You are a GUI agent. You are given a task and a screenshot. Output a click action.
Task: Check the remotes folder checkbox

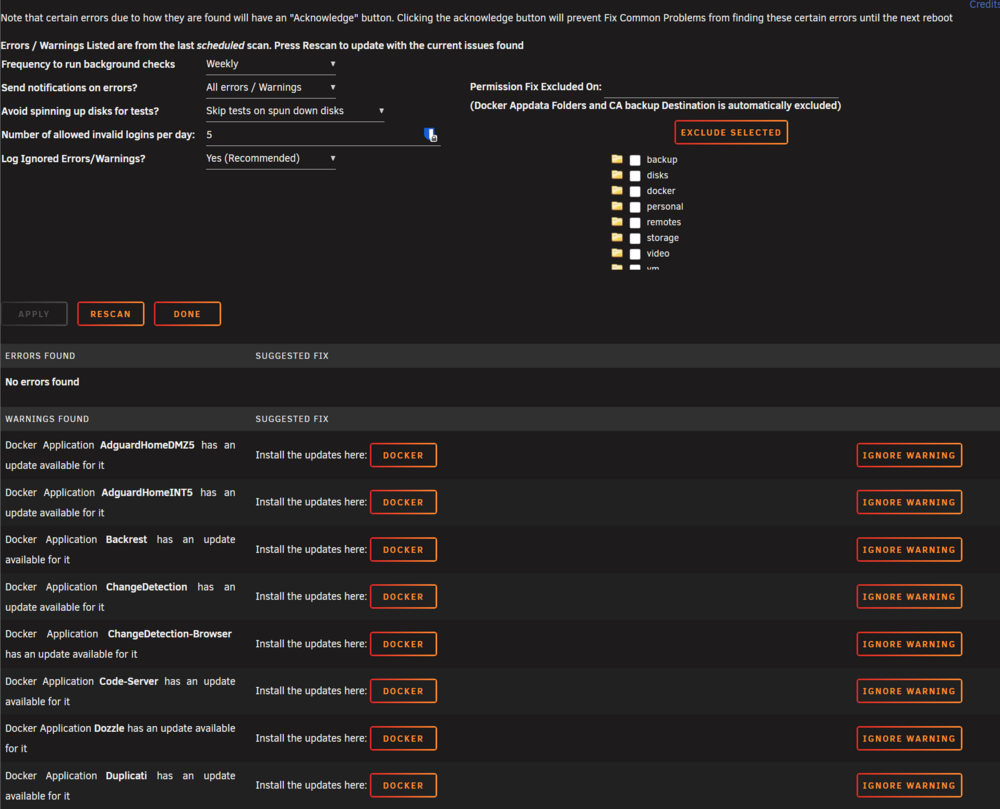pos(635,222)
